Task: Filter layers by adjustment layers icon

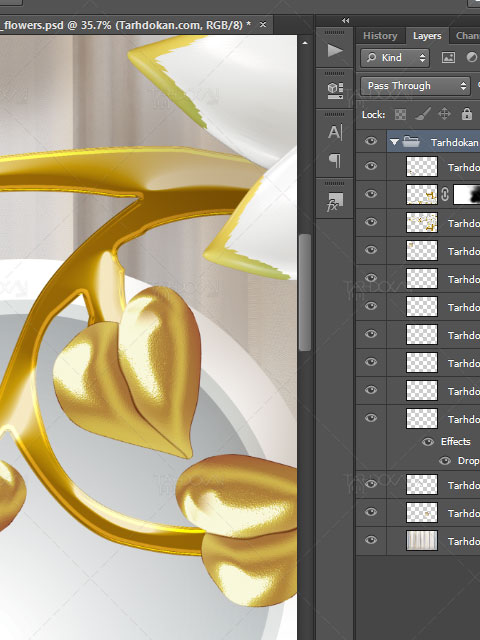Action: click(x=471, y=58)
